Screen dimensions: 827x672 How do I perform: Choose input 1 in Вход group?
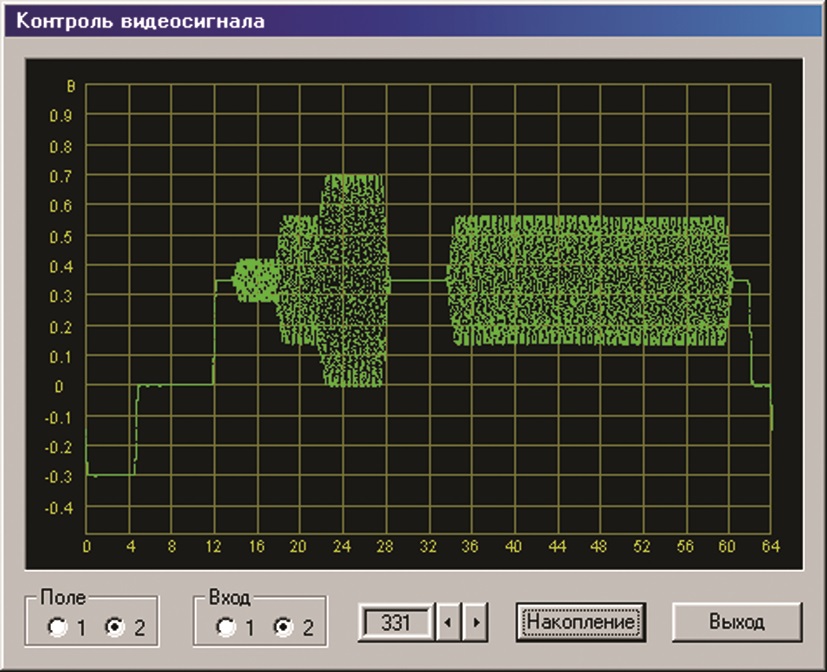tap(227, 627)
